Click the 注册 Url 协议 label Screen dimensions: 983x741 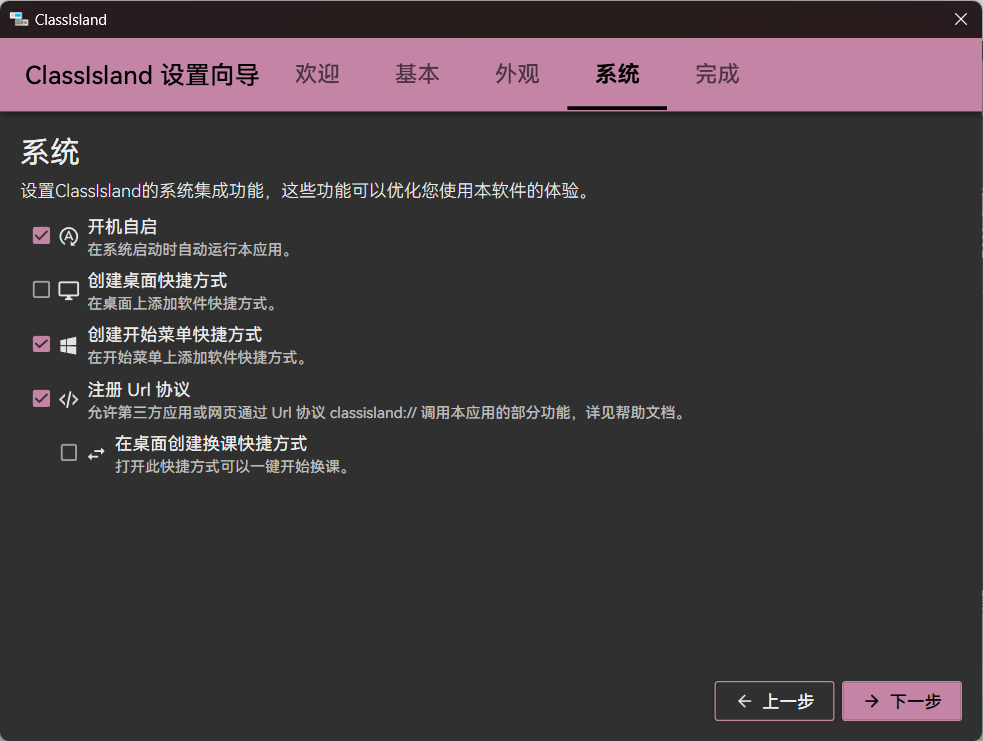point(139,389)
